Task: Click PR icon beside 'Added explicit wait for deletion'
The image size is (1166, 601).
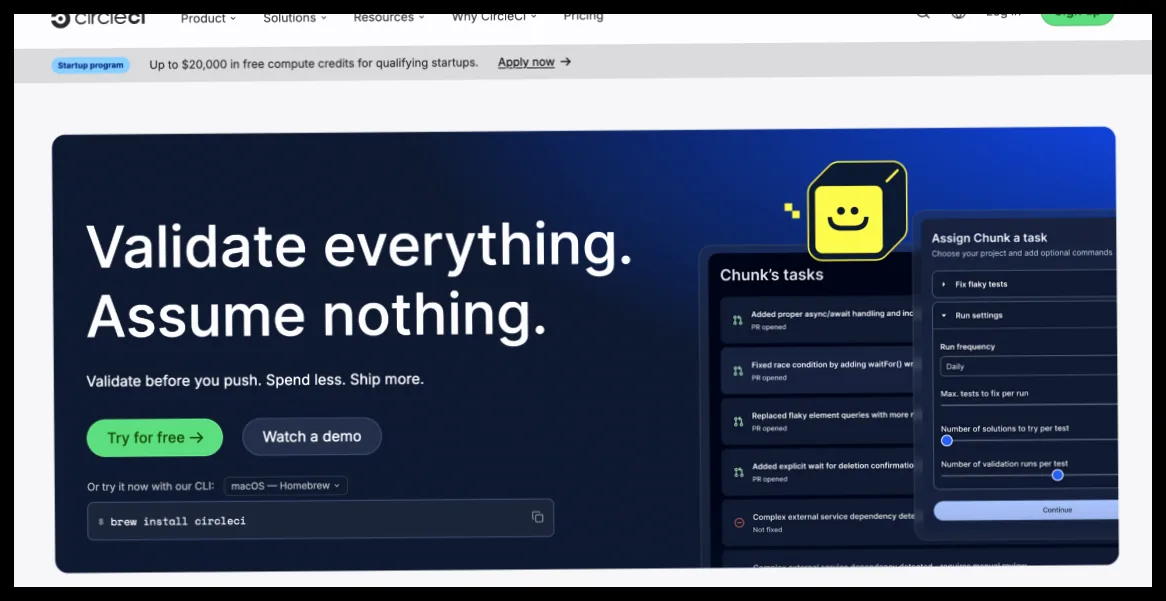Action: point(738,472)
